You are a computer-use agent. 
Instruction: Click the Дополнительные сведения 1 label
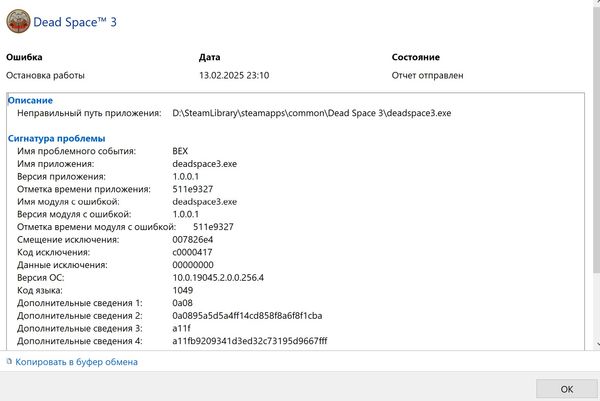click(x=80, y=303)
